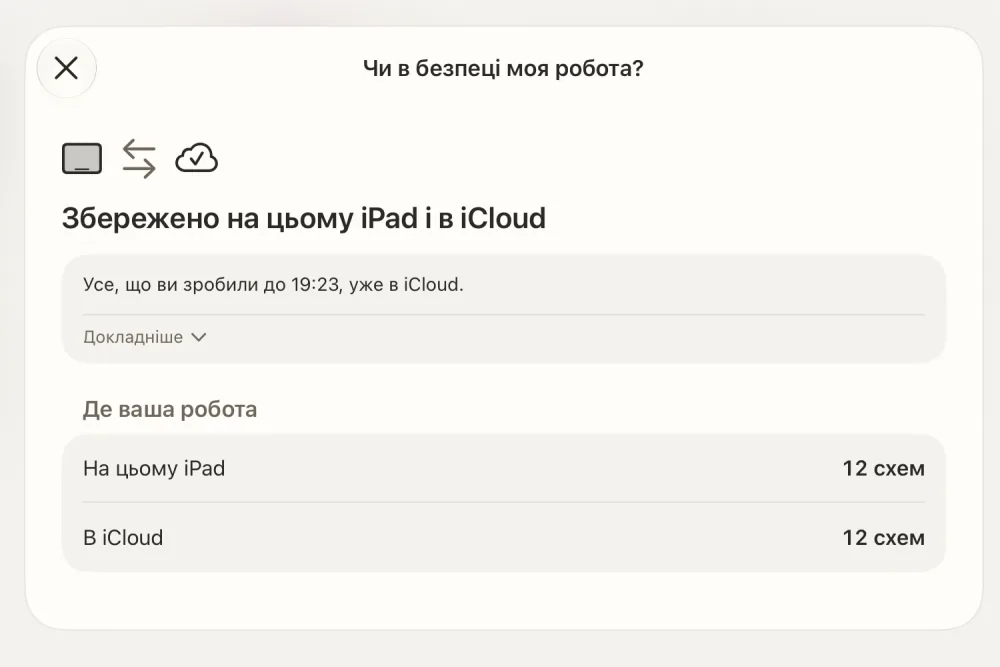Click the 'Збережено на цьому iPad і в iCloud' heading
The width and height of the screenshot is (1000, 667).
point(304,218)
